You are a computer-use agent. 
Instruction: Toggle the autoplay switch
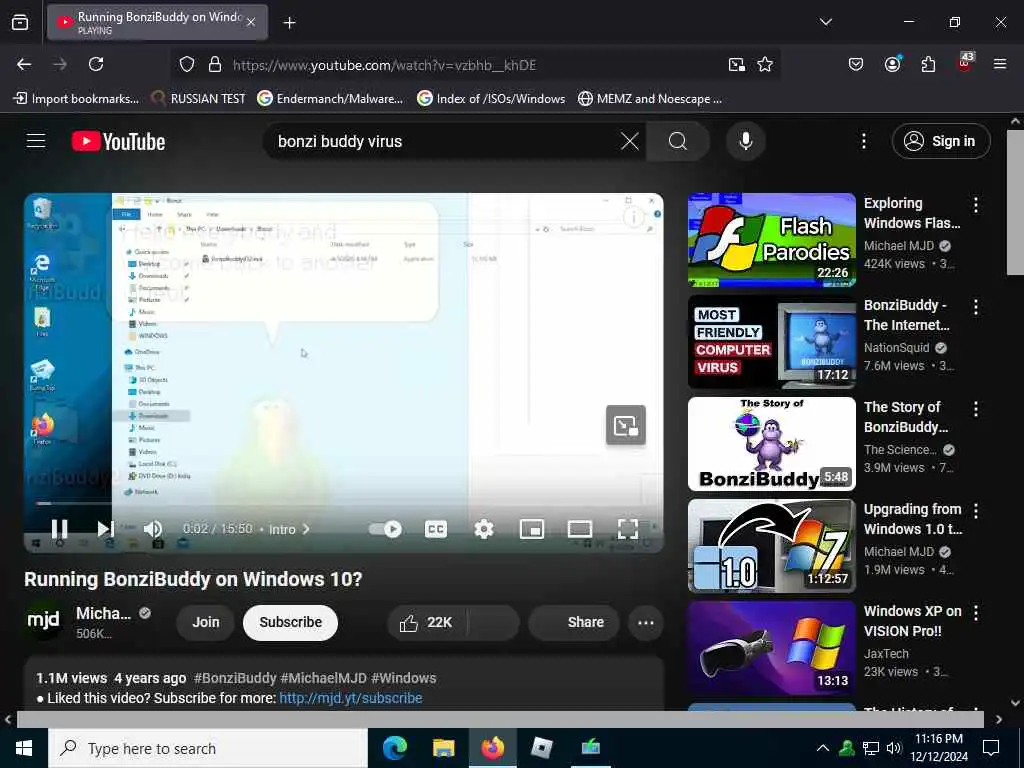pos(385,529)
